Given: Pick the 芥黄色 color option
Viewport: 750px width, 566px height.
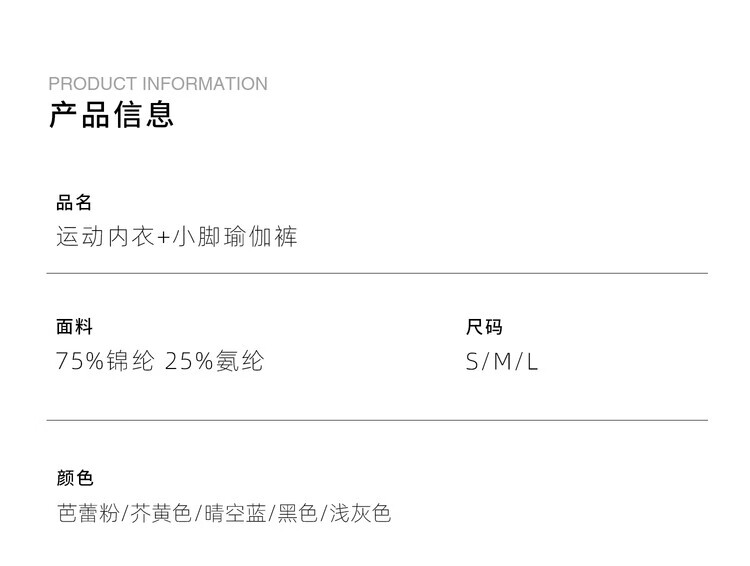Looking at the screenshot, I should (x=161, y=514).
